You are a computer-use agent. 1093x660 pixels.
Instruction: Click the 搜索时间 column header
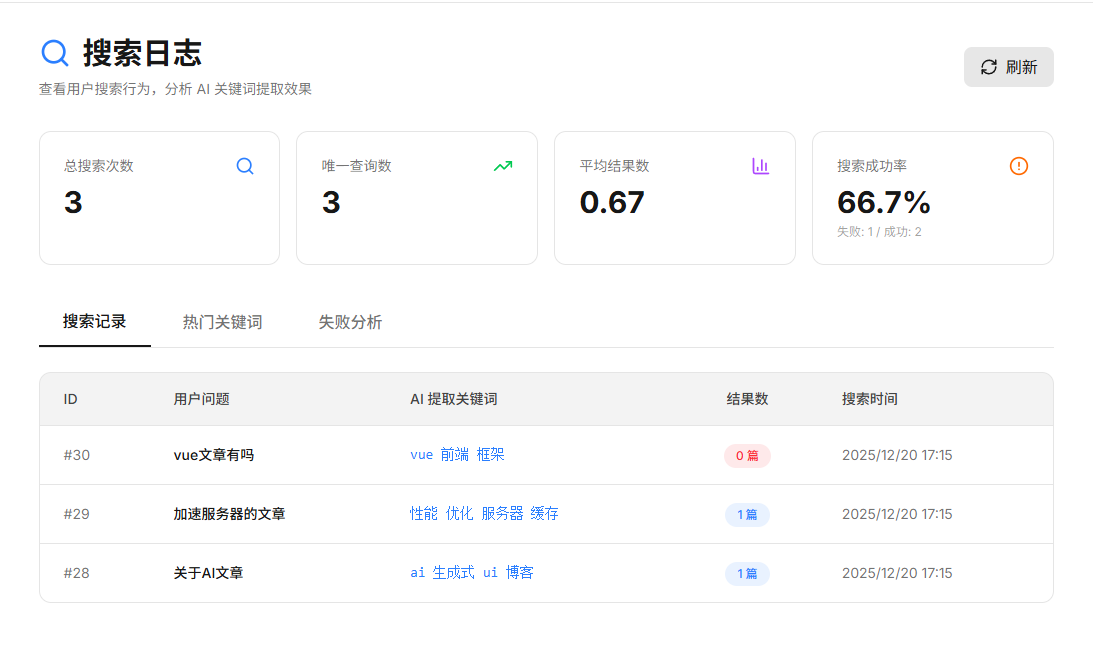point(869,399)
